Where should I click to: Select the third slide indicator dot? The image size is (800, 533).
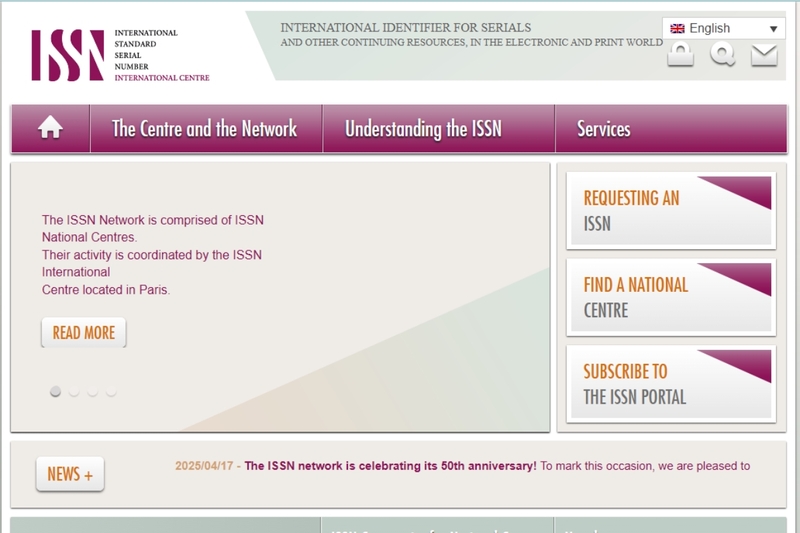point(92,391)
